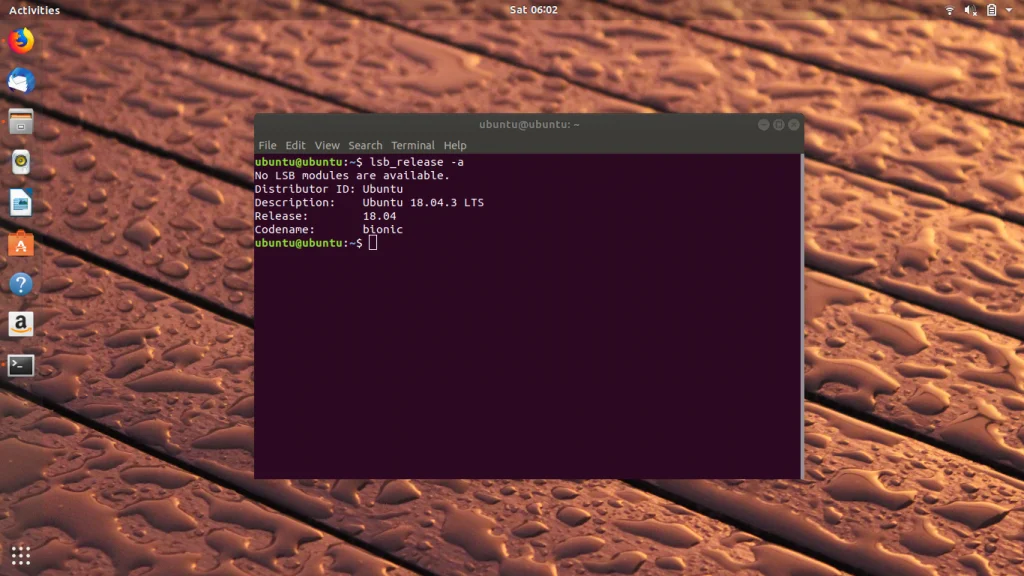
Task: Open the terminal View menu
Action: pos(327,145)
